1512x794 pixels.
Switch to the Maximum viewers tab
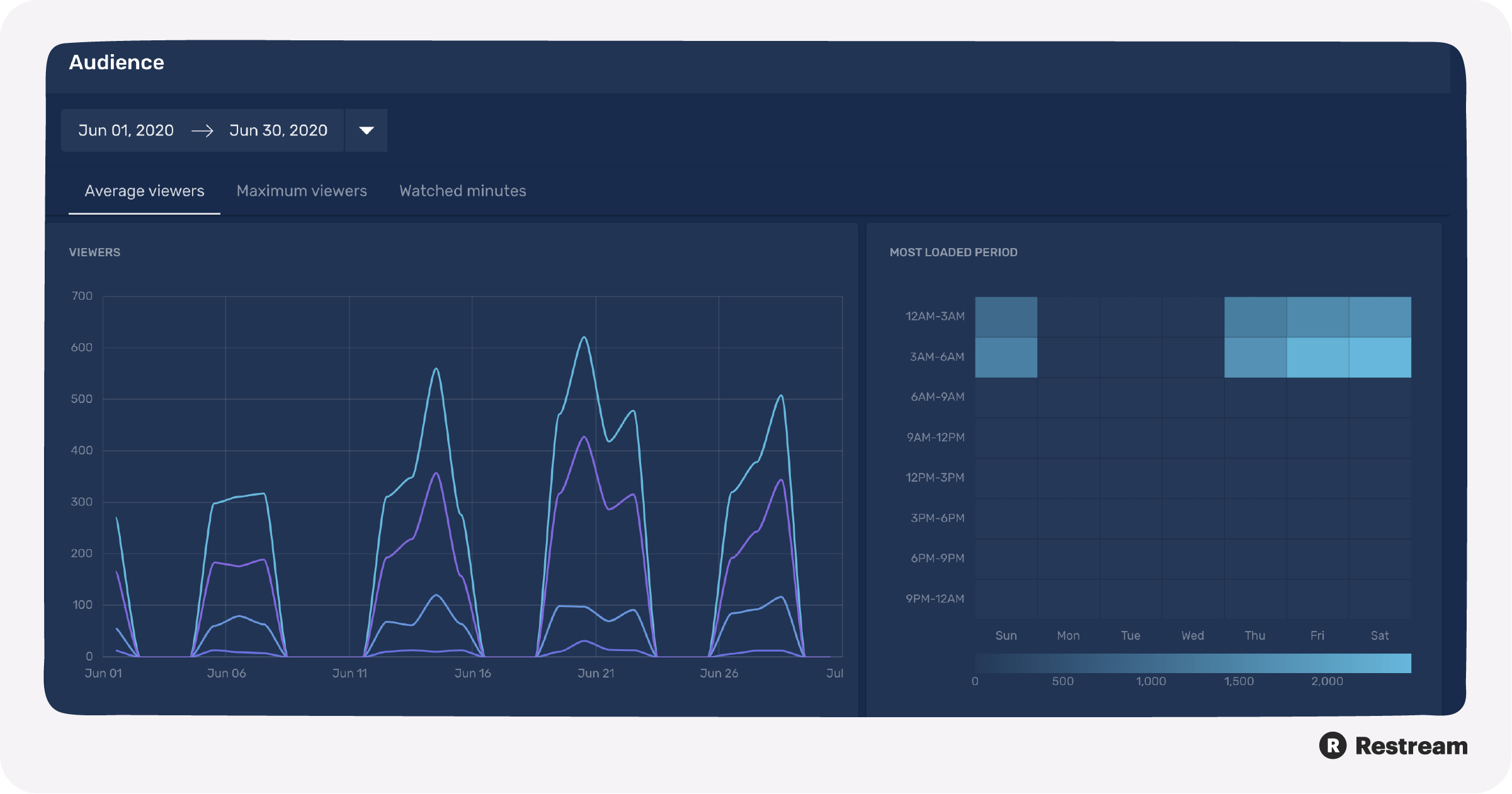(302, 191)
